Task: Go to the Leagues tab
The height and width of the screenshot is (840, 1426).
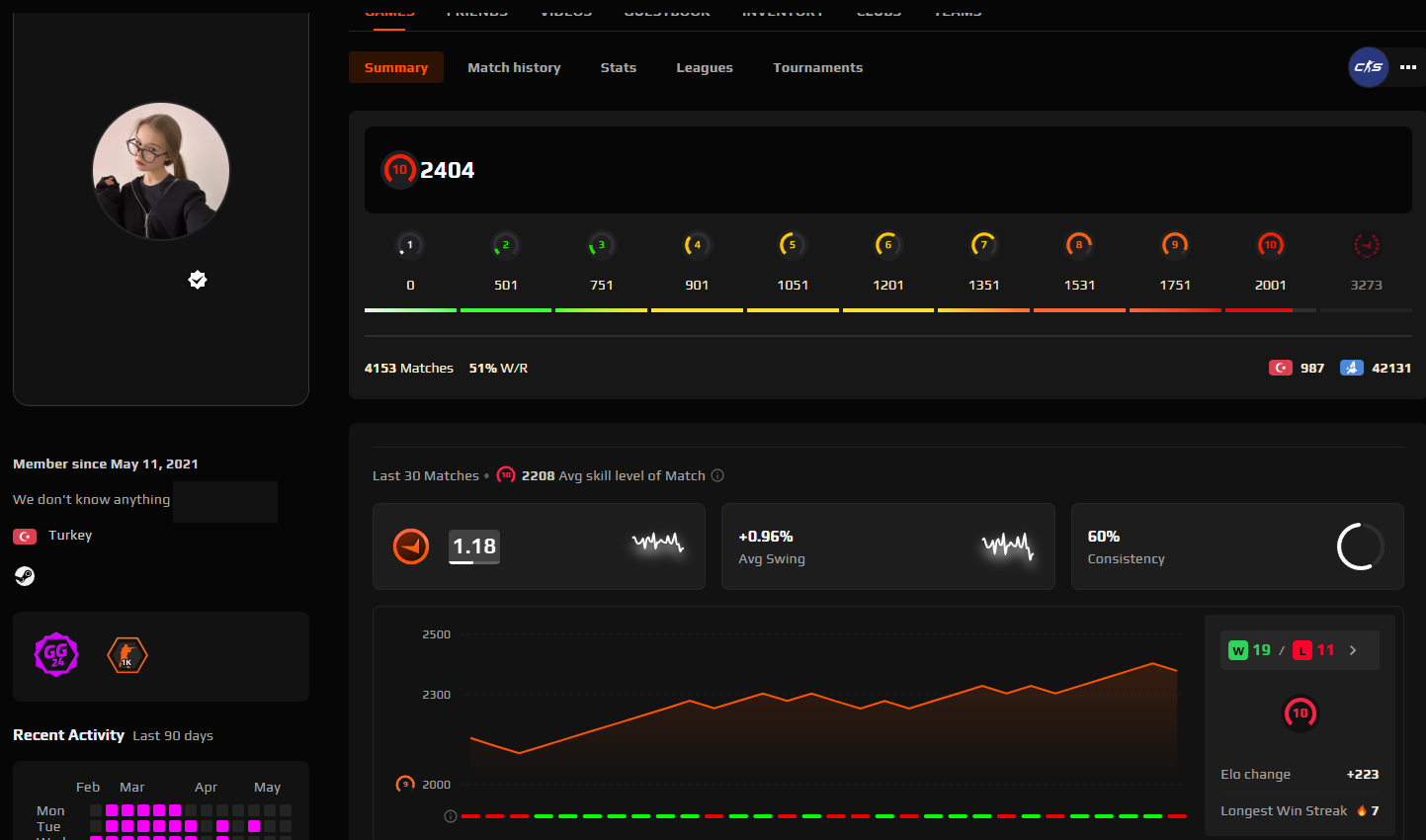Action: [705, 67]
